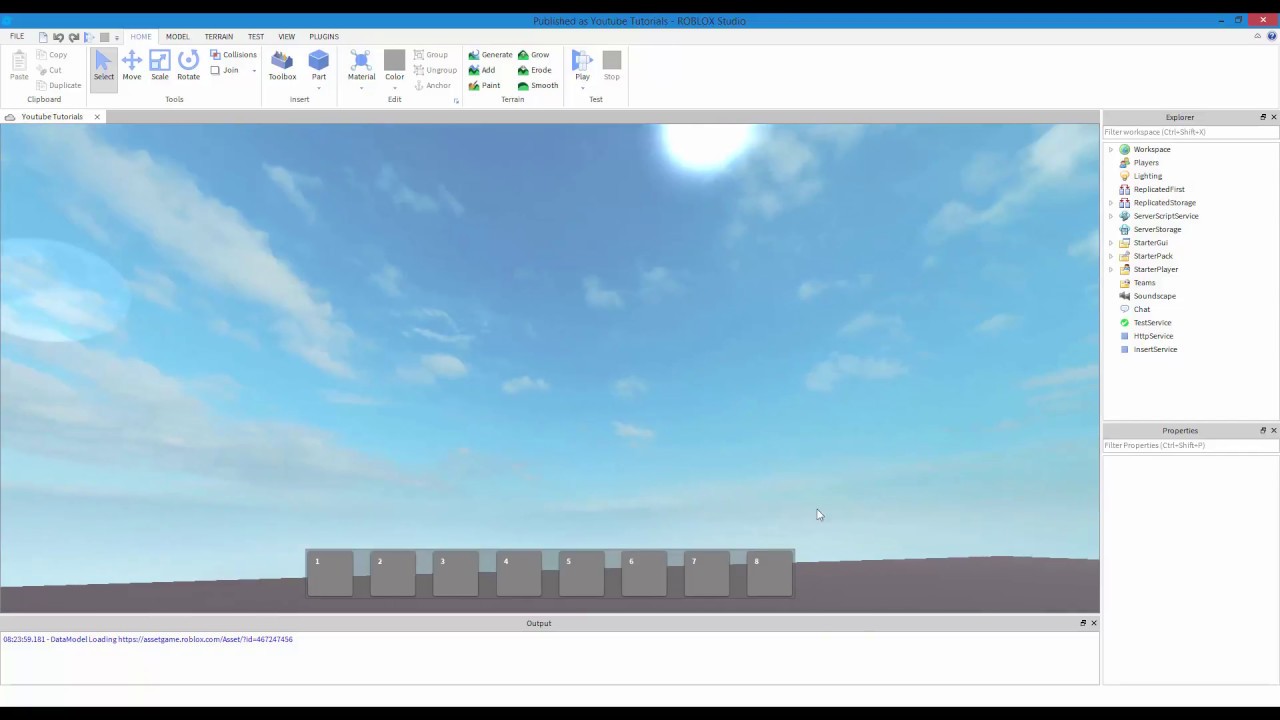Viewport: 1280px width, 720px height.
Task: Select the Move tool
Action: 132,66
